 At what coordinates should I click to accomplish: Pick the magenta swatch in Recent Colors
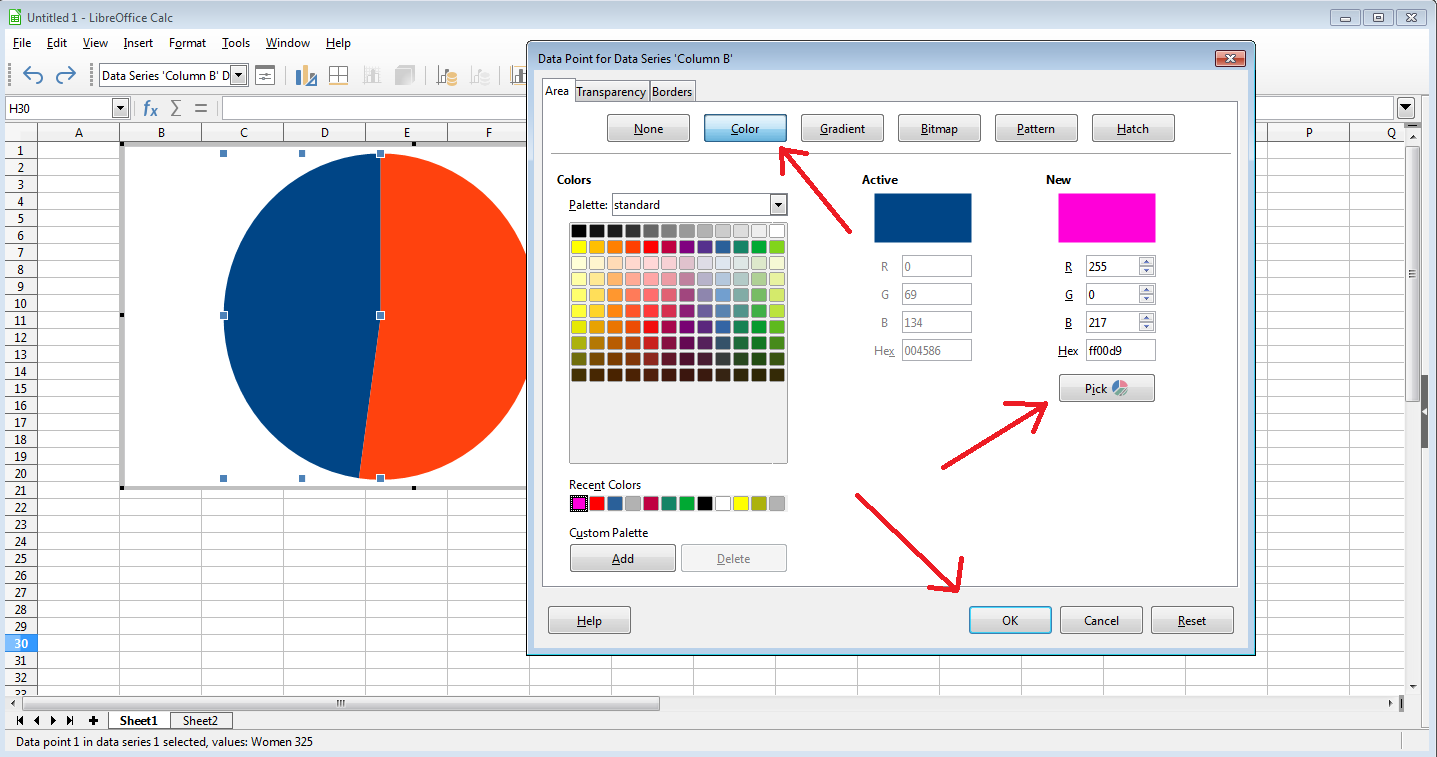[x=579, y=503]
